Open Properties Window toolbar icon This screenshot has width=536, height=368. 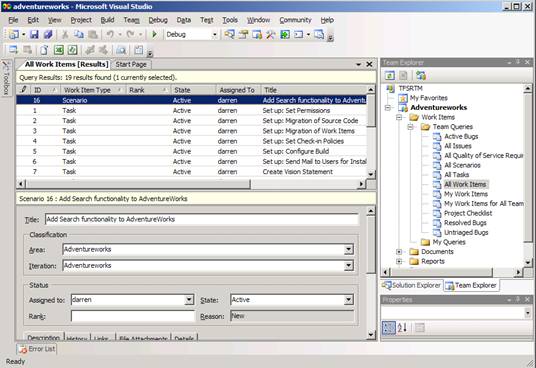coord(243,35)
